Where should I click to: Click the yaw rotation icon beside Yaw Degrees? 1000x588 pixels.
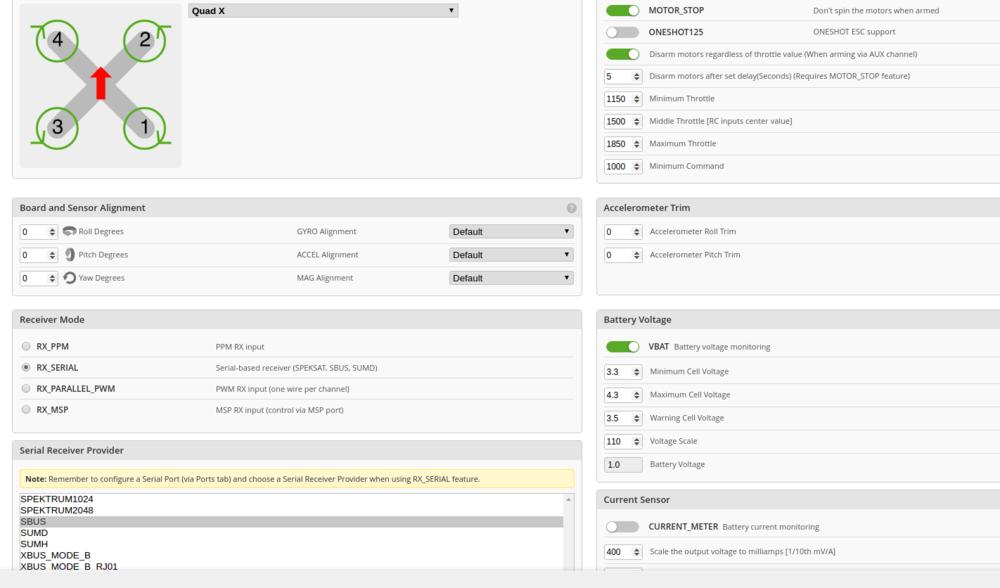click(70, 277)
